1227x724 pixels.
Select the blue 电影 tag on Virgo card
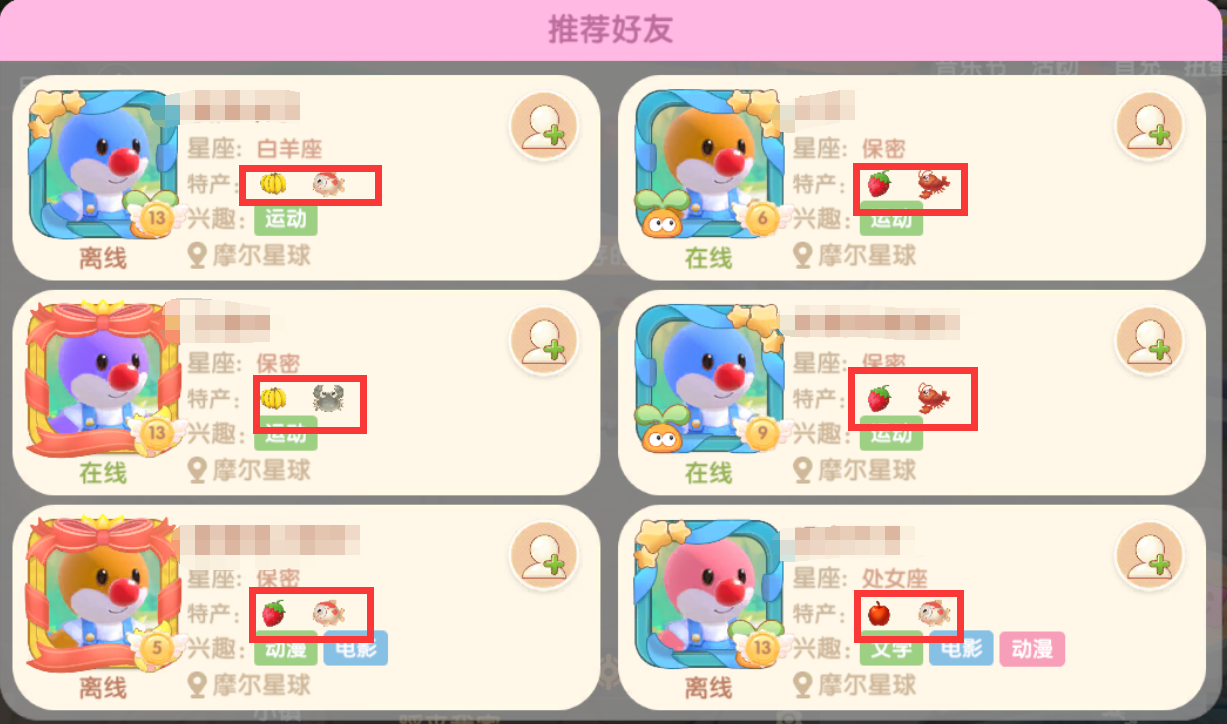961,649
